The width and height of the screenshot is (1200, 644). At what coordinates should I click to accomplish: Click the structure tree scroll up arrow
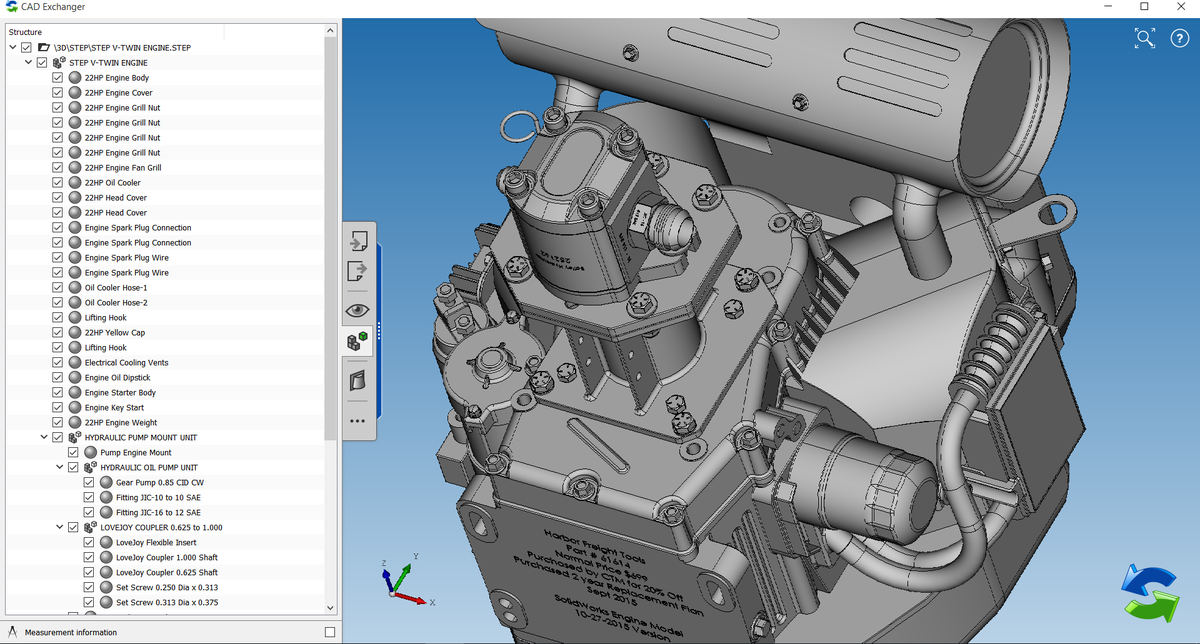tap(331, 32)
